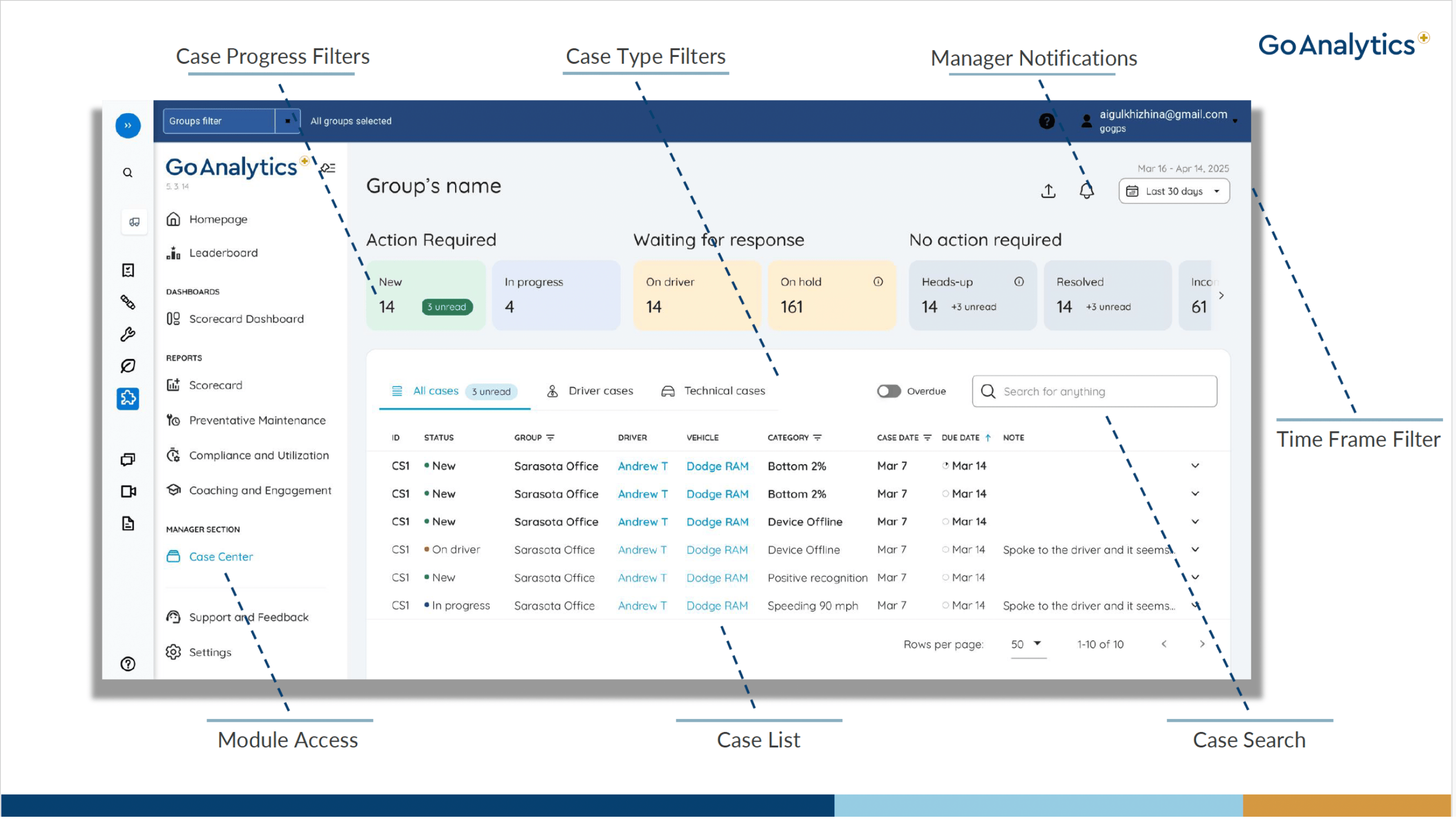Click On hold card info icon
The height and width of the screenshot is (819, 1456).
[x=878, y=282]
